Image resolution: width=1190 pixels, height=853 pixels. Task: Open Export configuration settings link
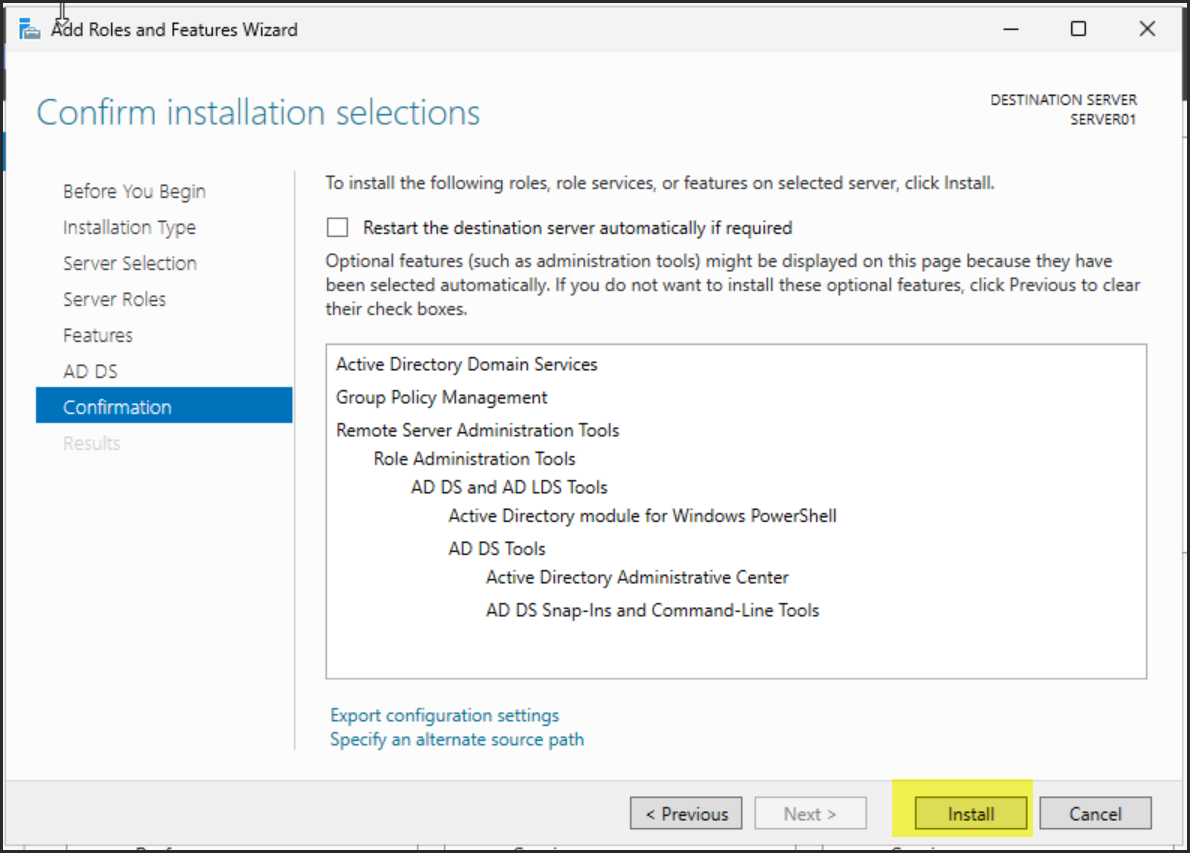(x=444, y=715)
